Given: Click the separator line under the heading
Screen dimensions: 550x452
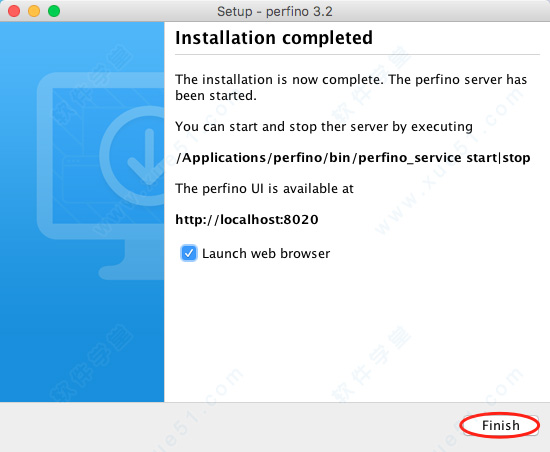Looking at the screenshot, I should coord(357,55).
